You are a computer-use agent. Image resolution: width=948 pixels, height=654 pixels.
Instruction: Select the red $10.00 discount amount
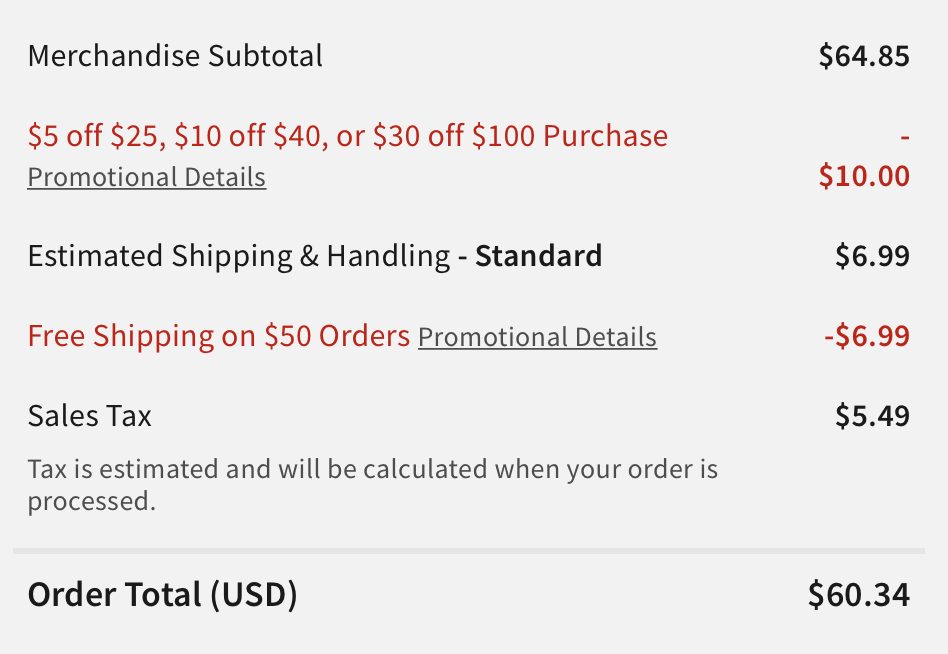(864, 176)
